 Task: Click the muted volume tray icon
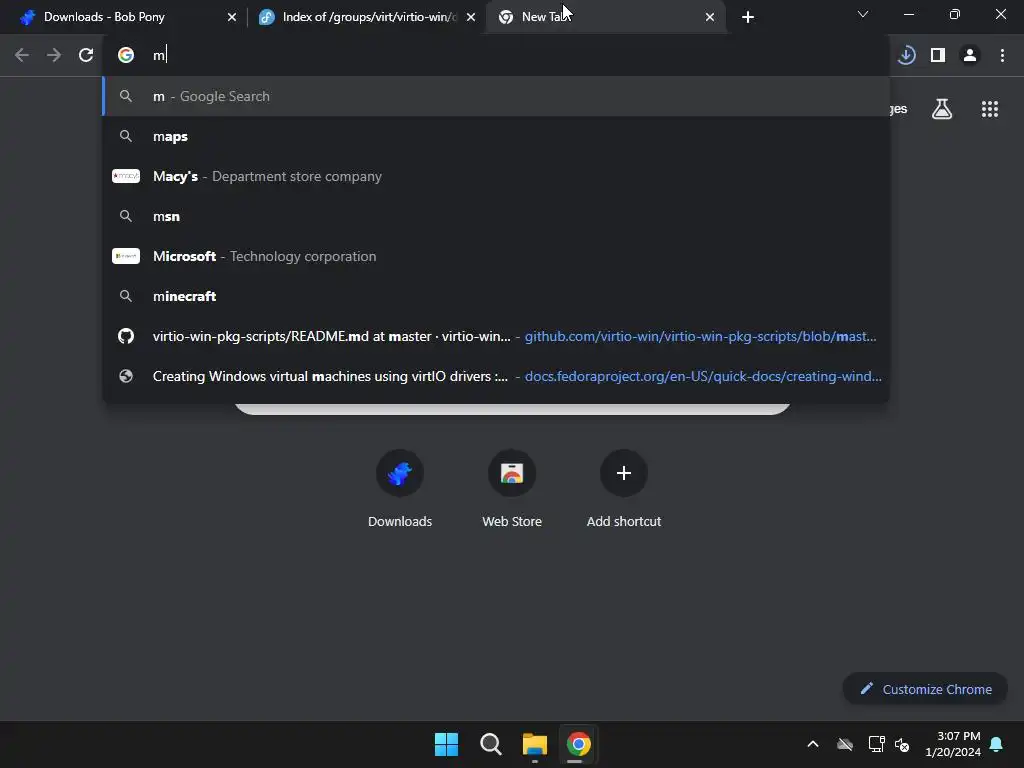point(902,744)
